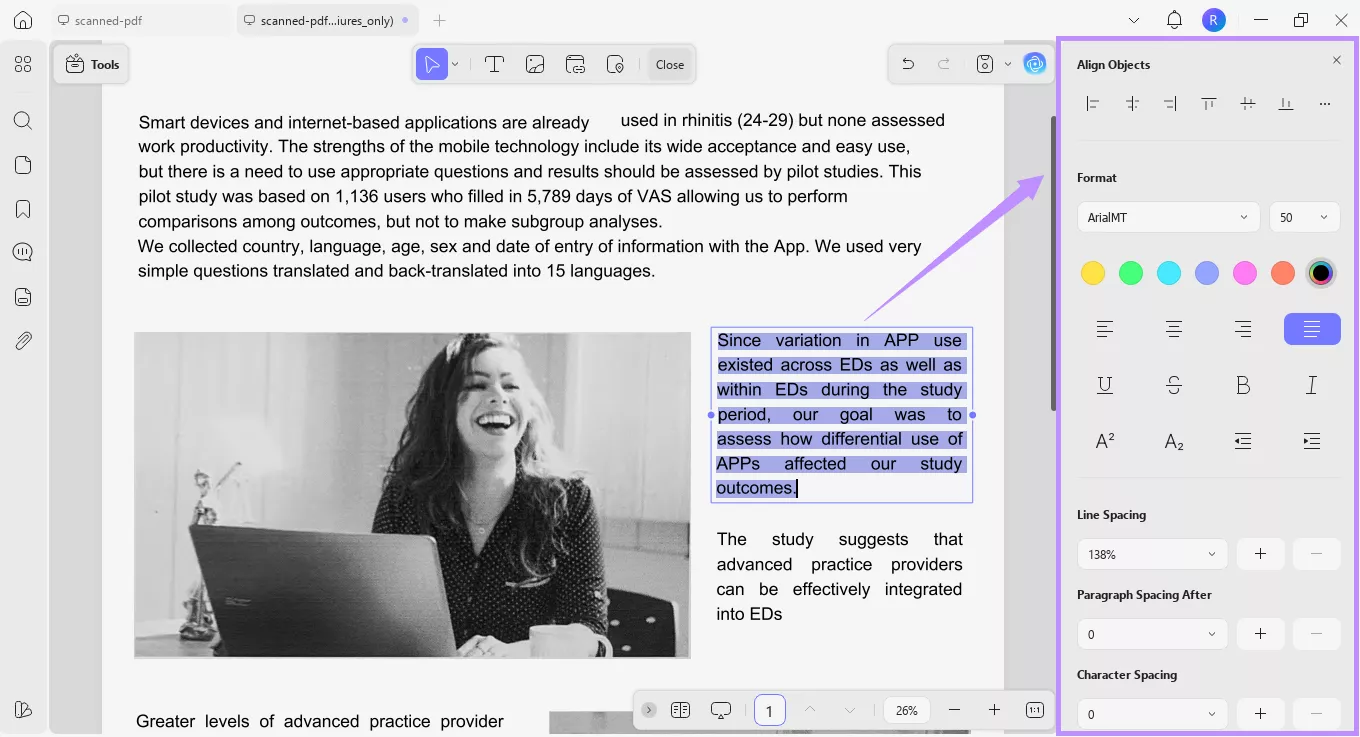This screenshot has width=1360, height=737.
Task: Open more align options via ellipsis
Action: [x=1325, y=103]
